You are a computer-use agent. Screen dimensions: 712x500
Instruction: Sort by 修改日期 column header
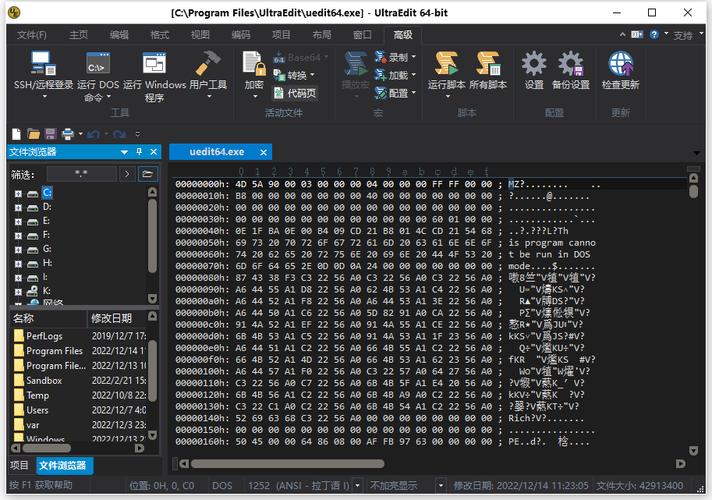[117, 318]
